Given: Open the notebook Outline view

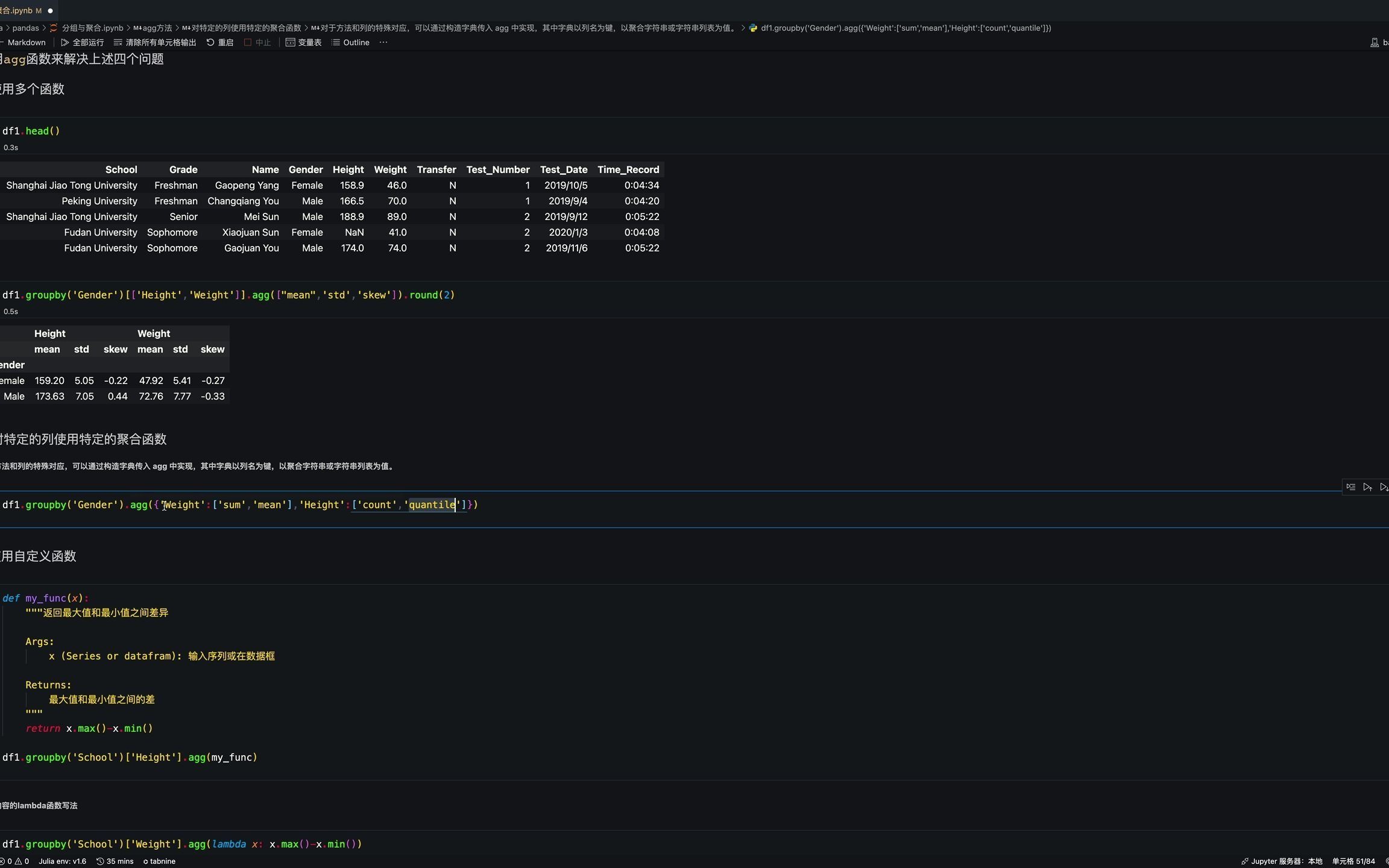Looking at the screenshot, I should point(350,42).
